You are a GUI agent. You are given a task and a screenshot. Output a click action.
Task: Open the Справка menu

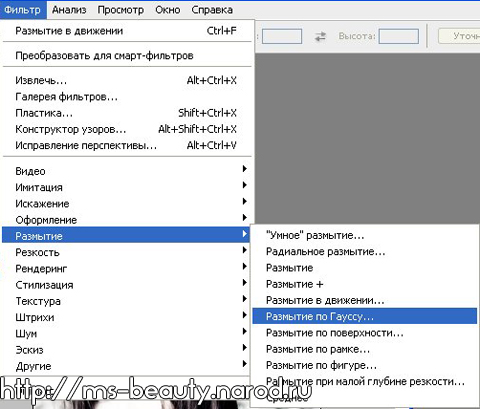(x=212, y=10)
